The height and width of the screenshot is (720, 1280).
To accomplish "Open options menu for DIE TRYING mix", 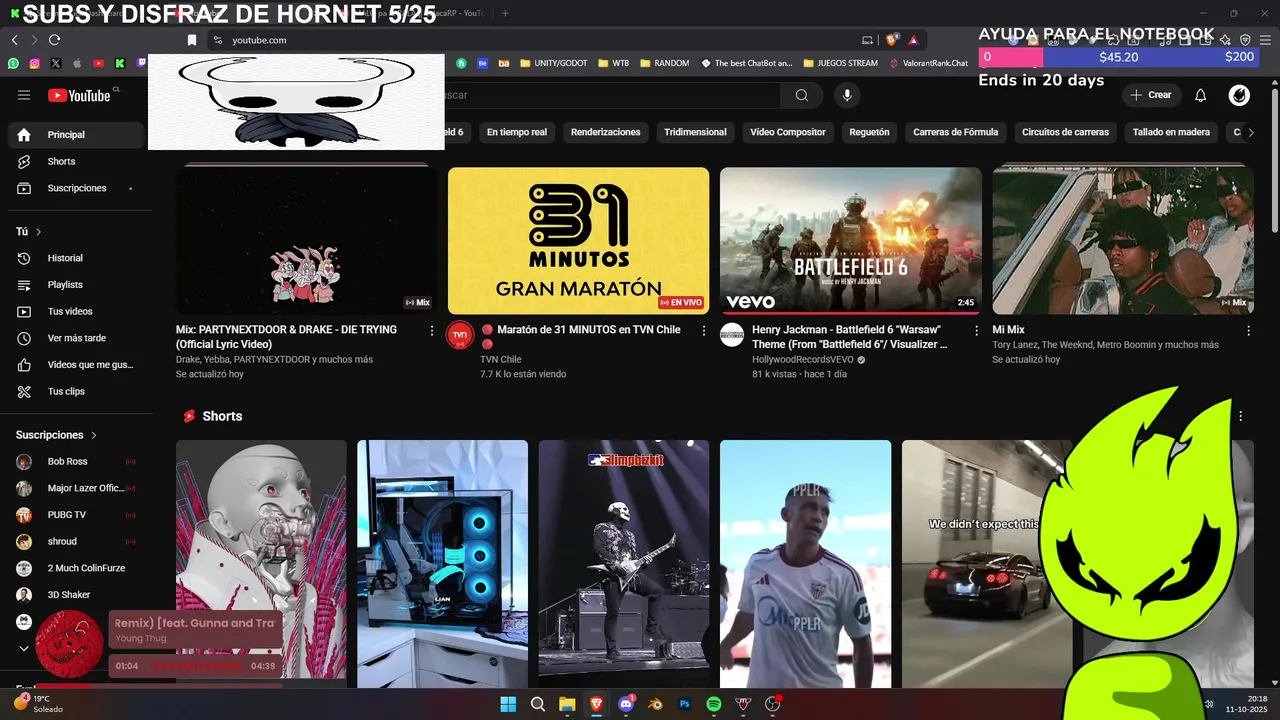I will (432, 330).
